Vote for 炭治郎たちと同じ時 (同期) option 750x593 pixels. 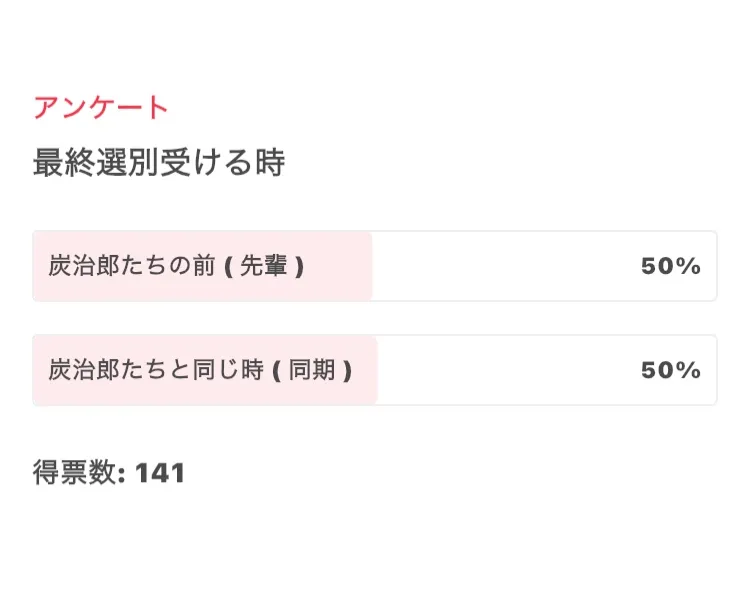pyautogui.click(x=375, y=370)
